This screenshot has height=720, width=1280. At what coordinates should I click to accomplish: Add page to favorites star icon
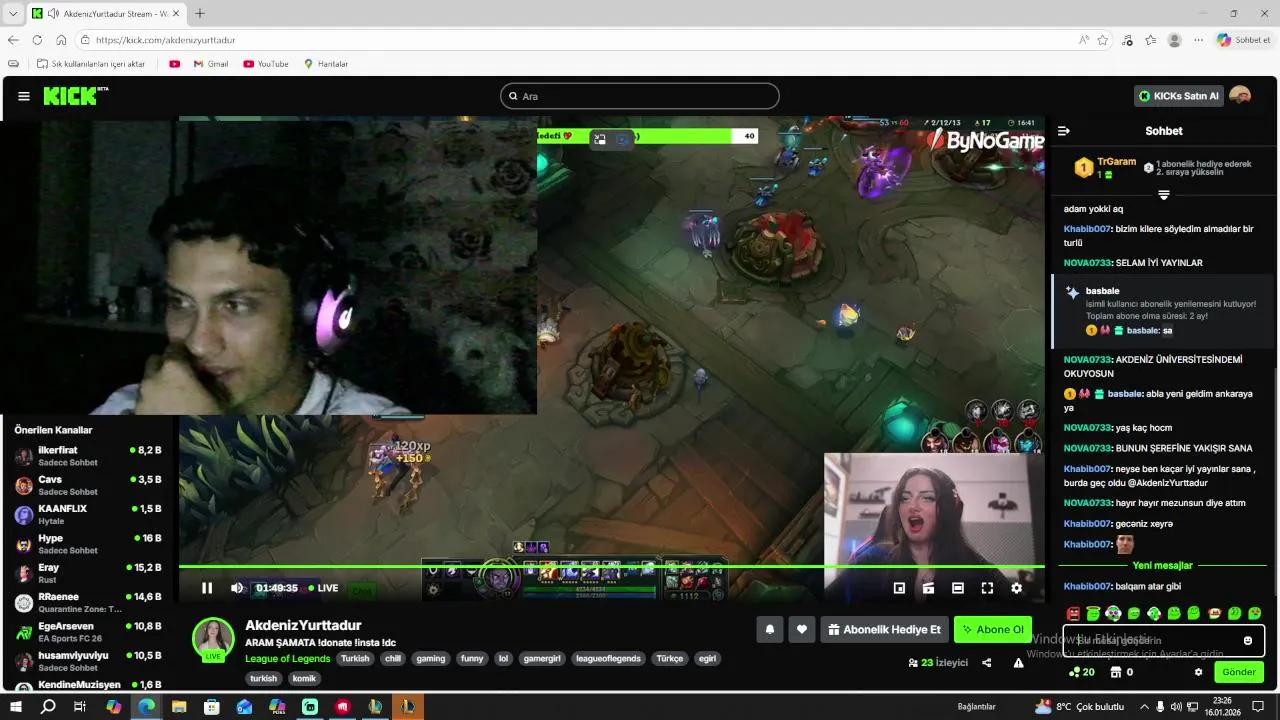point(1103,40)
